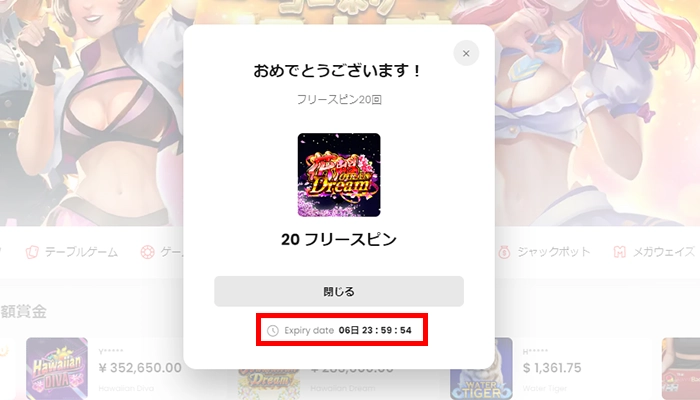Screen dimensions: 700x400
Task: Open the Water Tiger game thumbnail
Action: [x=481, y=369]
